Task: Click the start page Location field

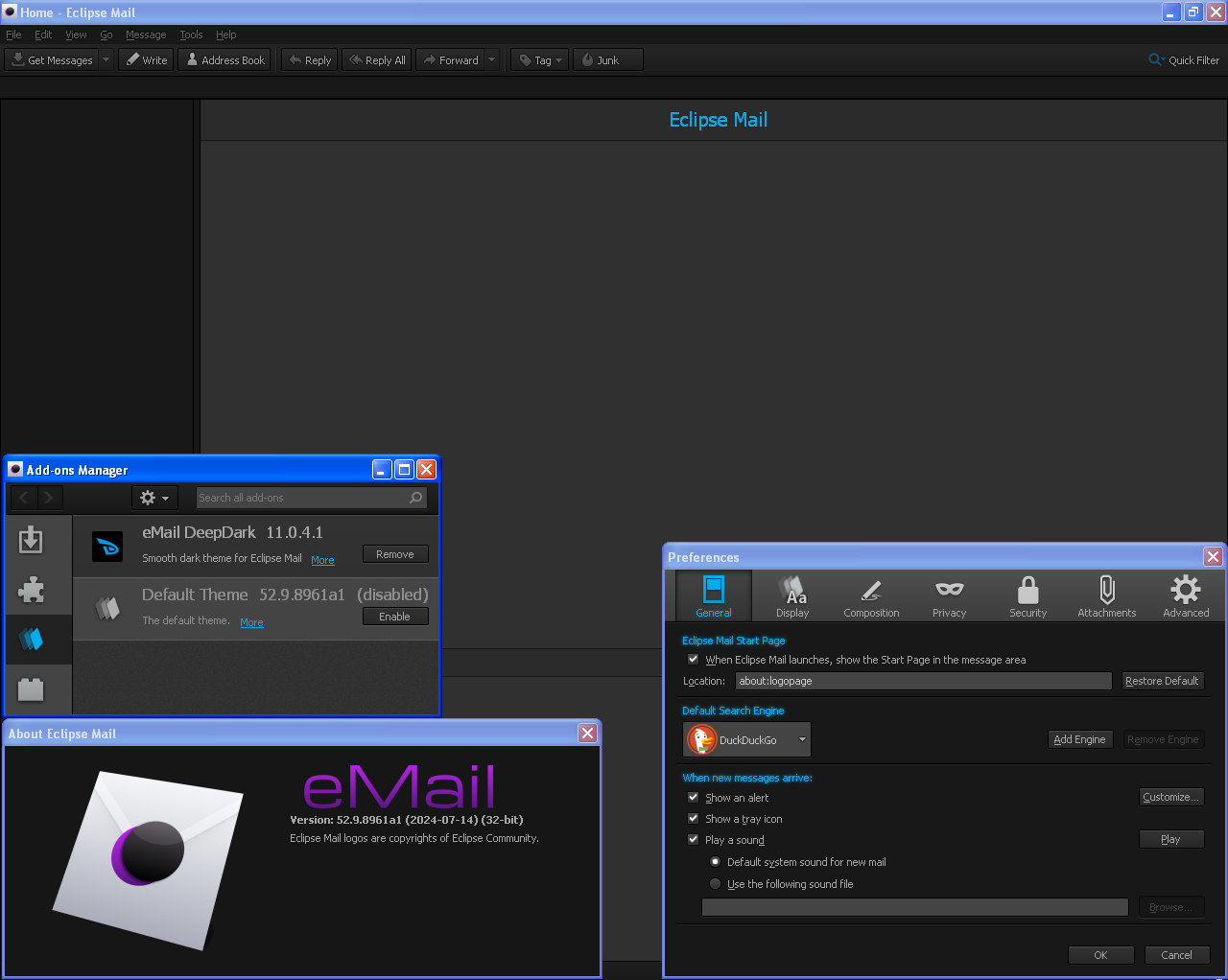Action: [924, 681]
